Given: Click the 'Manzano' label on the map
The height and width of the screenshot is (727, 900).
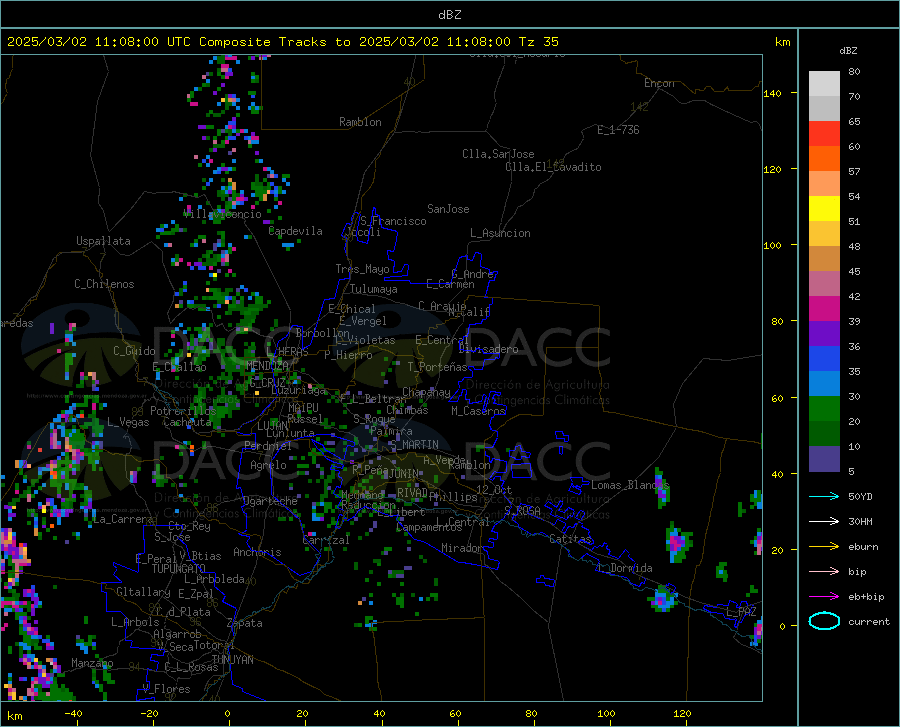Looking at the screenshot, I should (92, 663).
